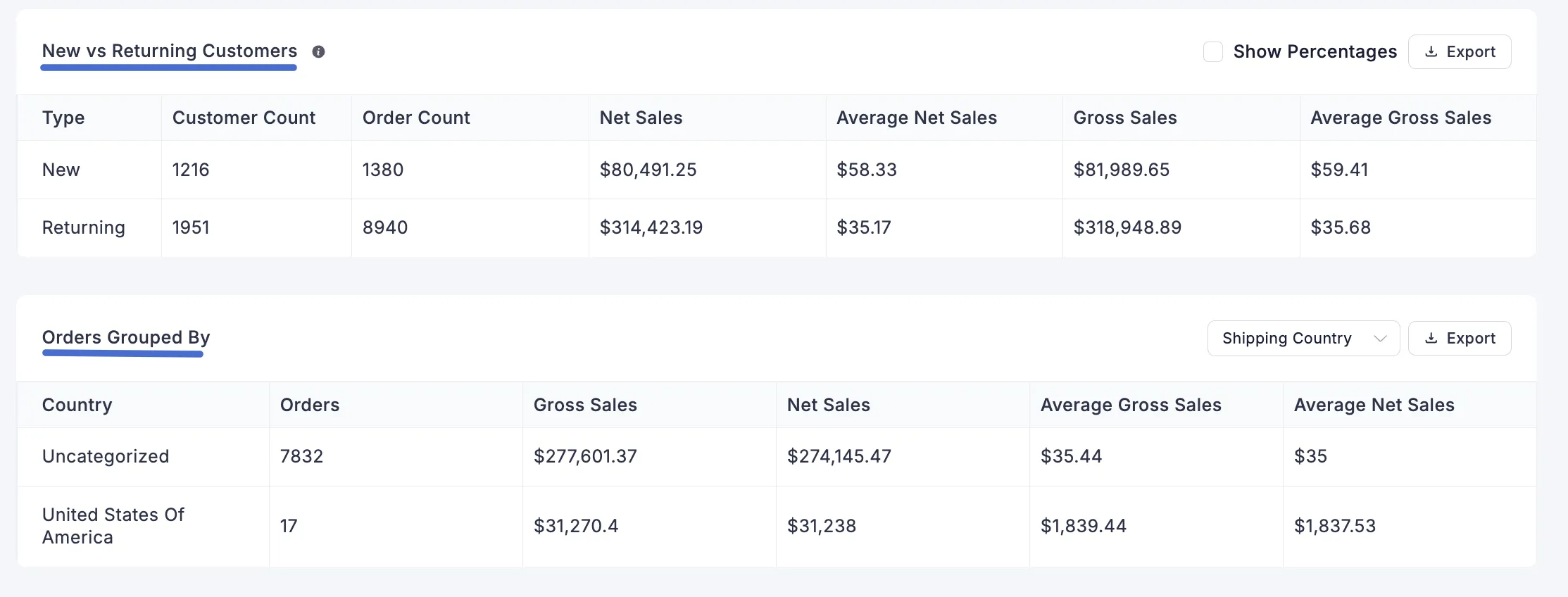Click the Net Sales column header

(641, 118)
